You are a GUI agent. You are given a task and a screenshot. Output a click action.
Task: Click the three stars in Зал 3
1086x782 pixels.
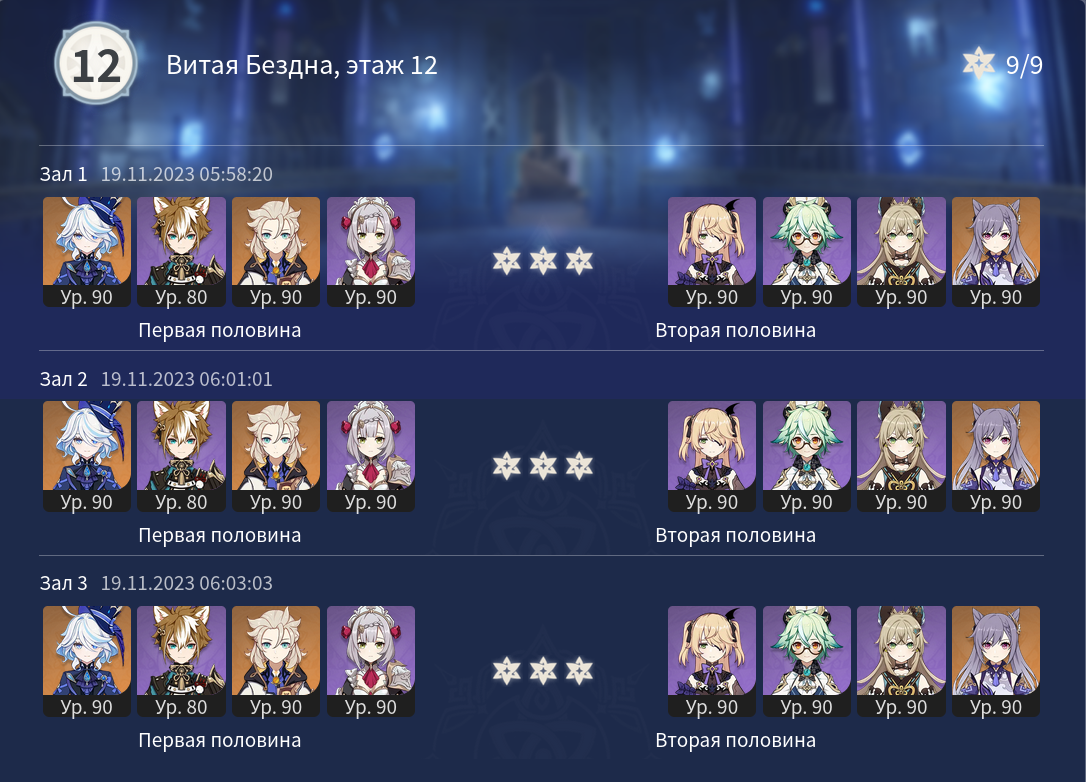[543, 670]
